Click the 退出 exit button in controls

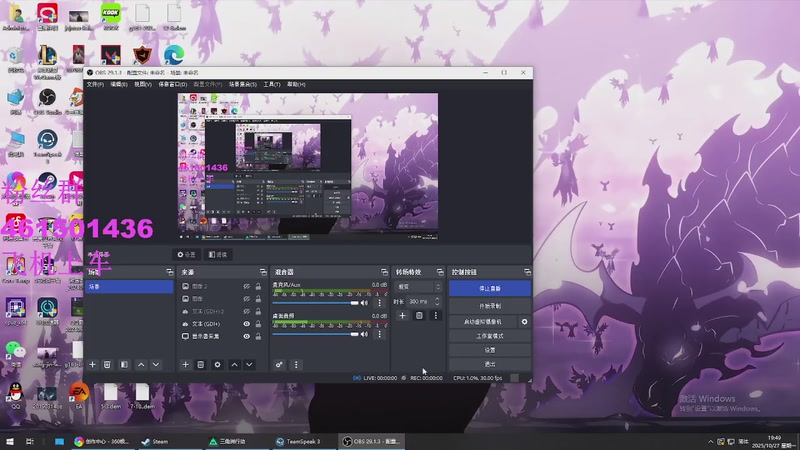click(x=490, y=364)
